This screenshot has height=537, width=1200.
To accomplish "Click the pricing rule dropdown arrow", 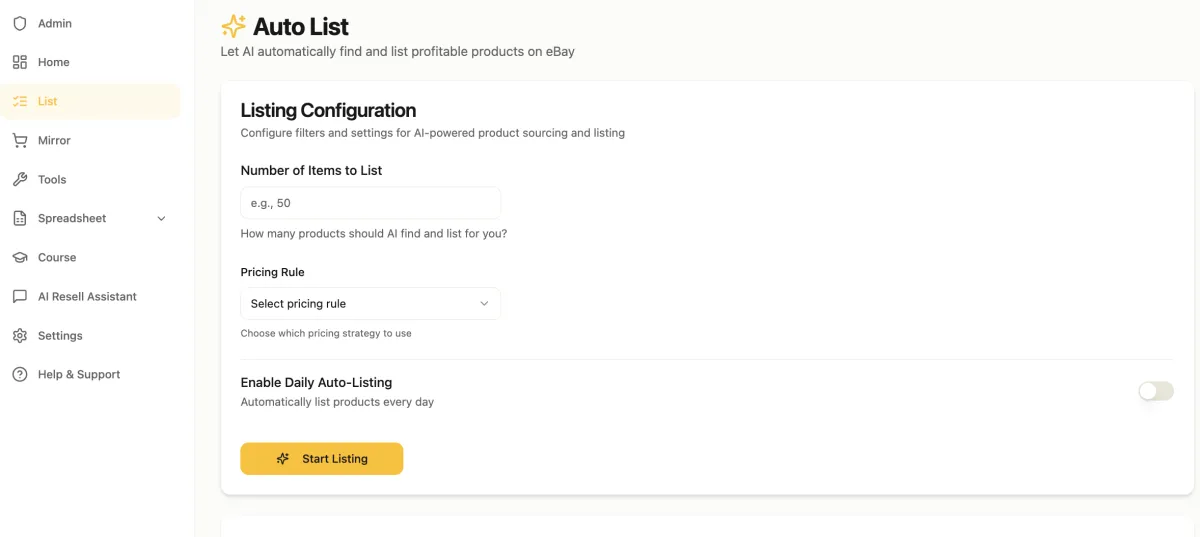I will (x=484, y=304).
